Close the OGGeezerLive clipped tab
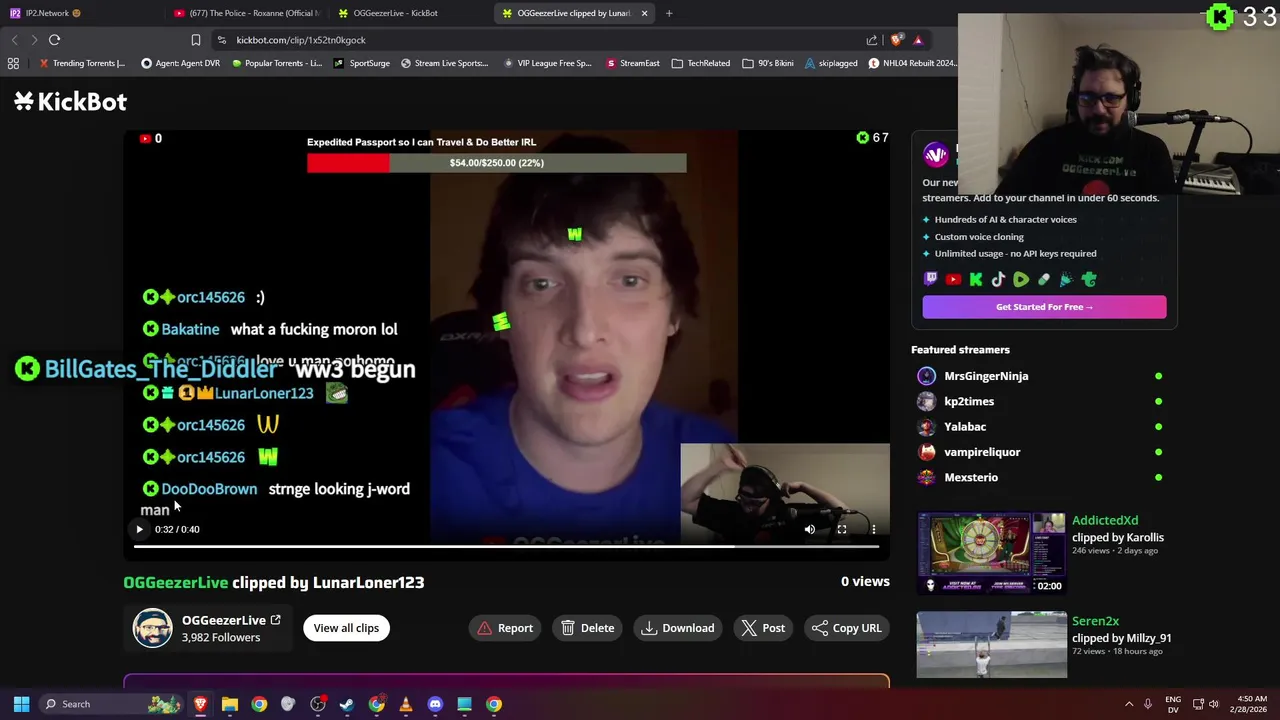 (x=644, y=13)
